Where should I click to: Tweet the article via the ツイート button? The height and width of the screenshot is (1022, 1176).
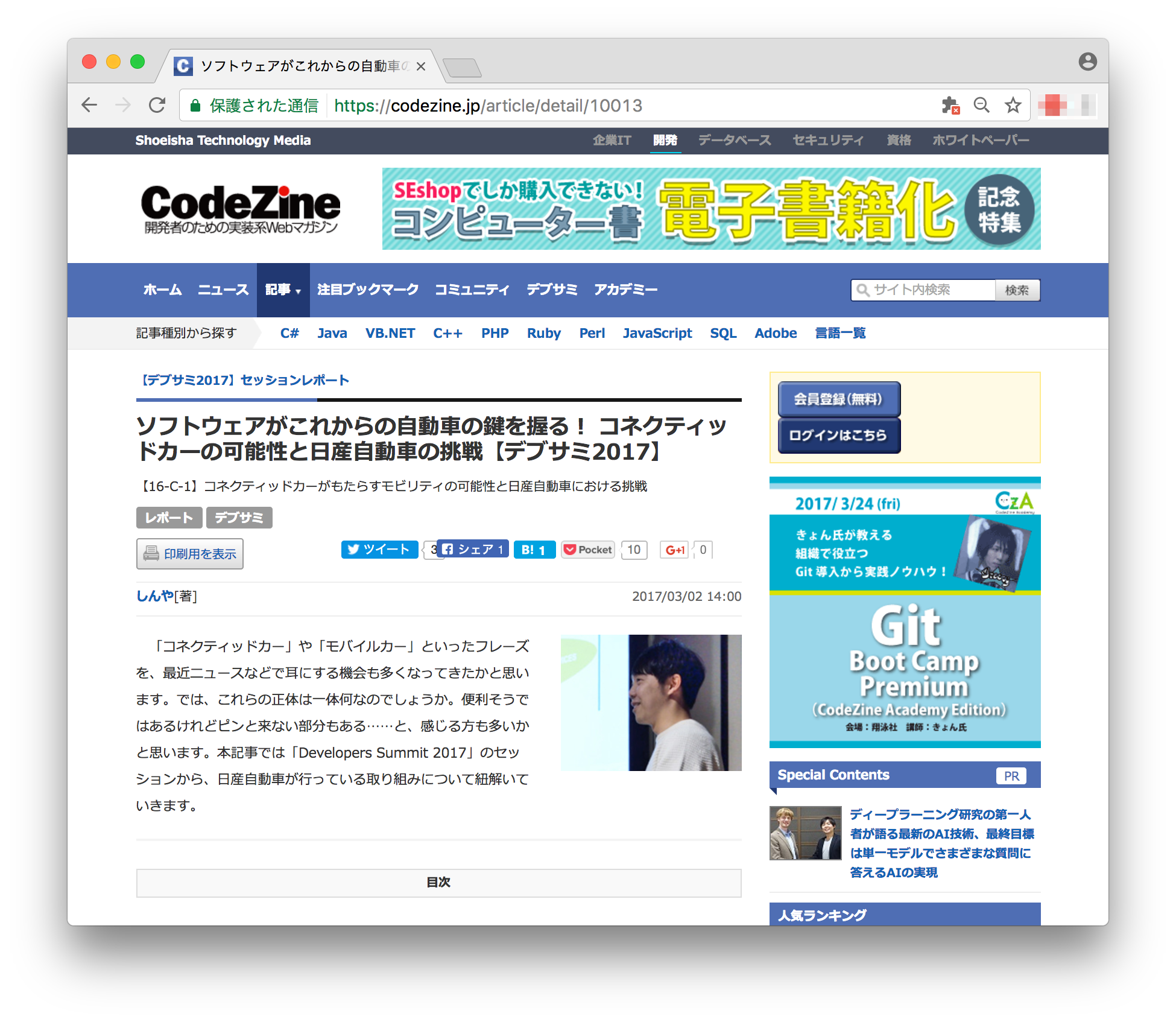379,550
